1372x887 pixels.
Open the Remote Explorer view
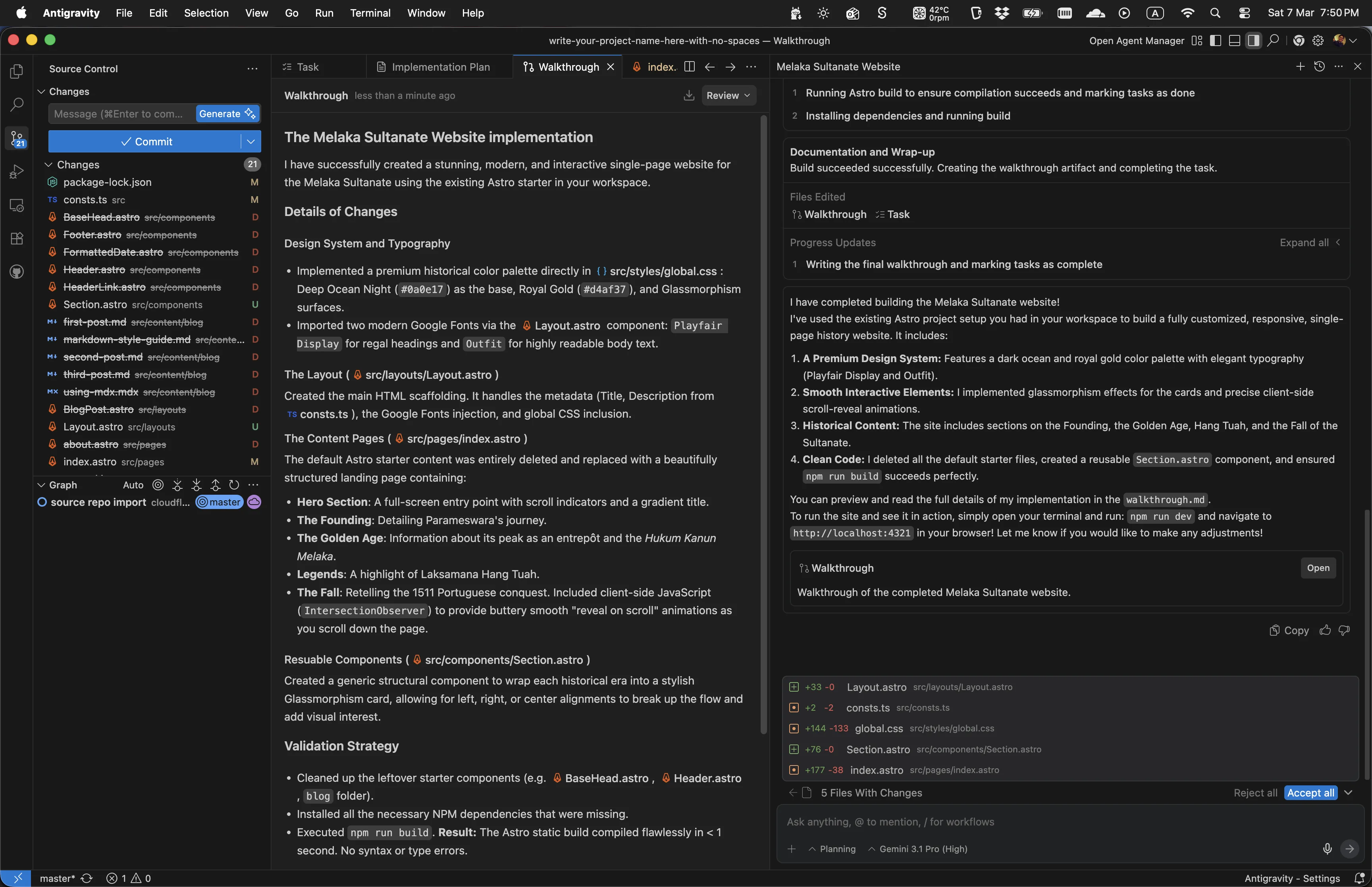click(x=17, y=205)
